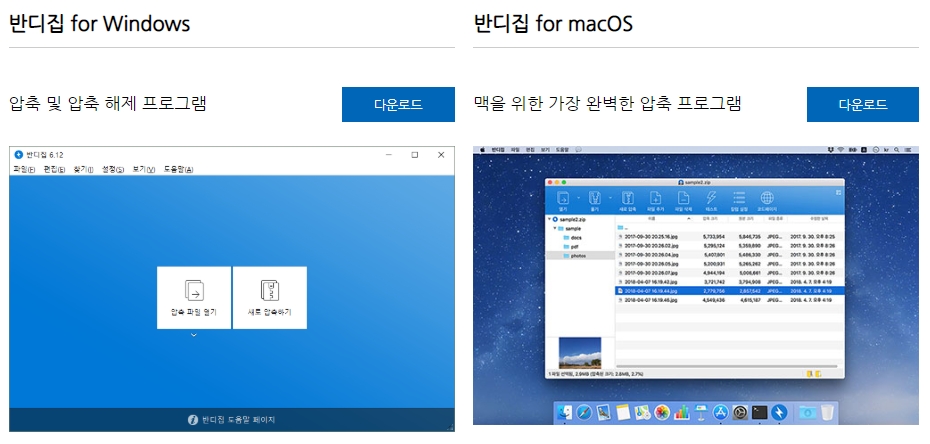Screen dimensions: 930x444
Task: Open the 찾기(I) menu
Action: click(83, 170)
